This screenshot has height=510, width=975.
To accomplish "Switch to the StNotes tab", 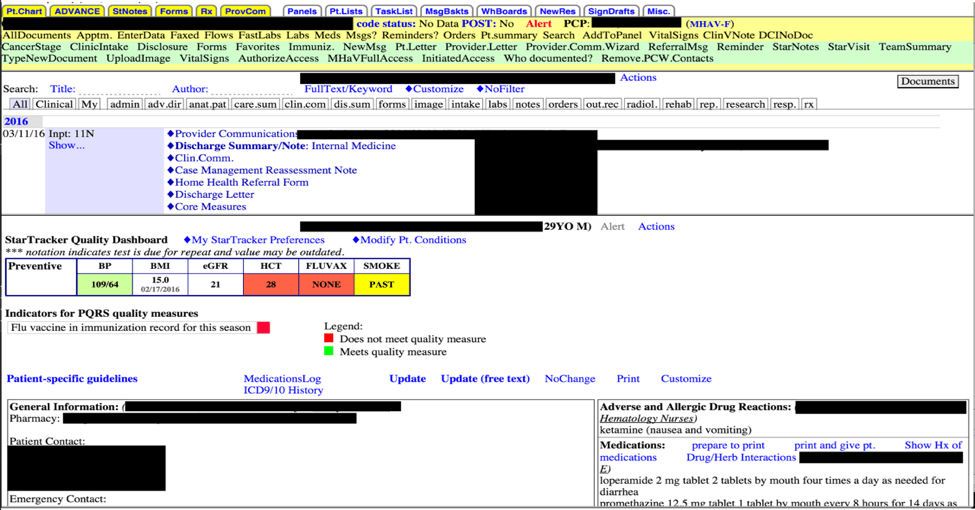I will [x=130, y=11].
